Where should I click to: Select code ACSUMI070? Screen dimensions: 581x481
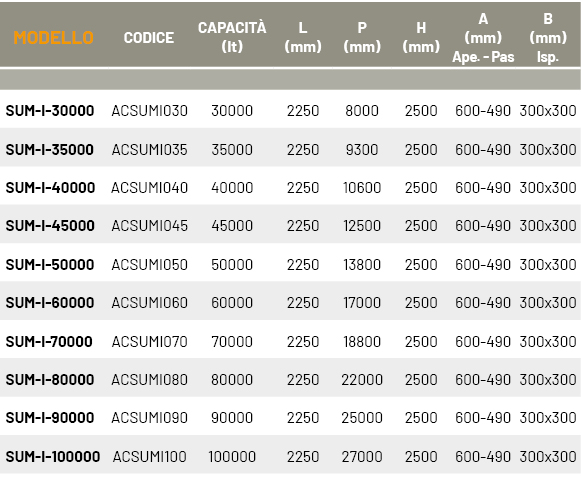click(150, 342)
